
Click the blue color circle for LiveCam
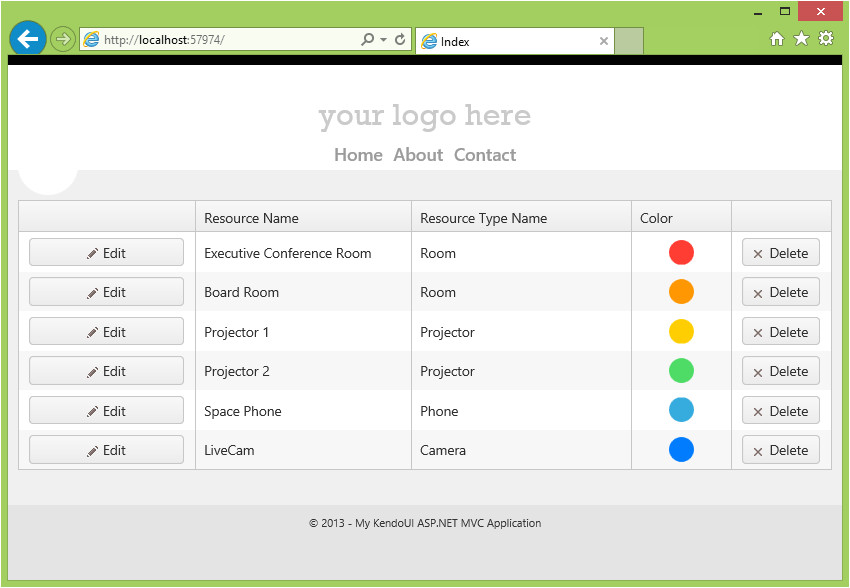tap(681, 449)
